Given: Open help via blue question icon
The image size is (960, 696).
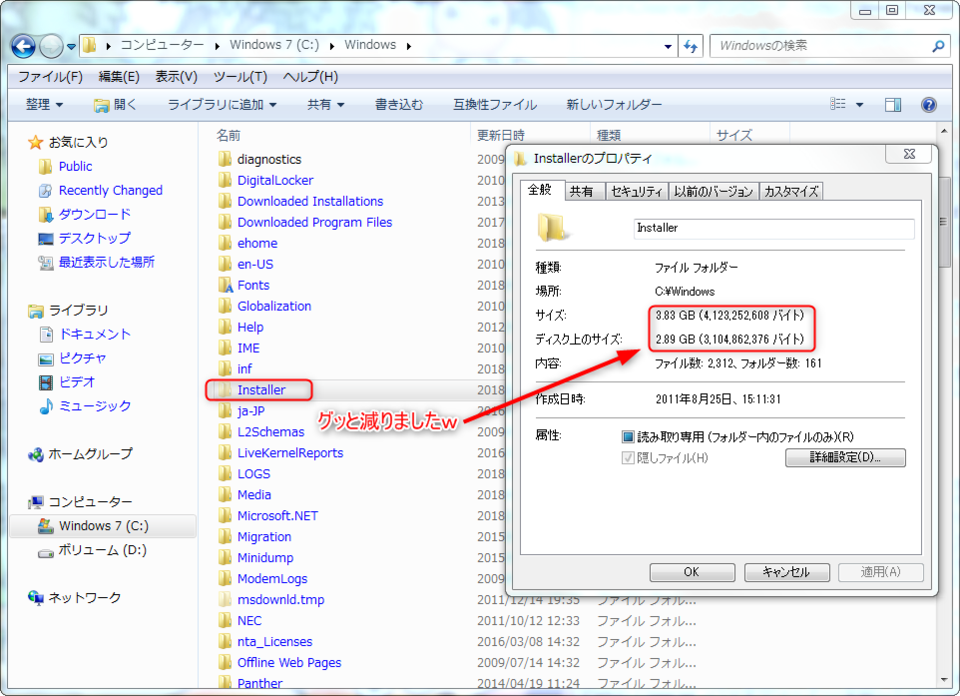Looking at the screenshot, I should tap(929, 105).
